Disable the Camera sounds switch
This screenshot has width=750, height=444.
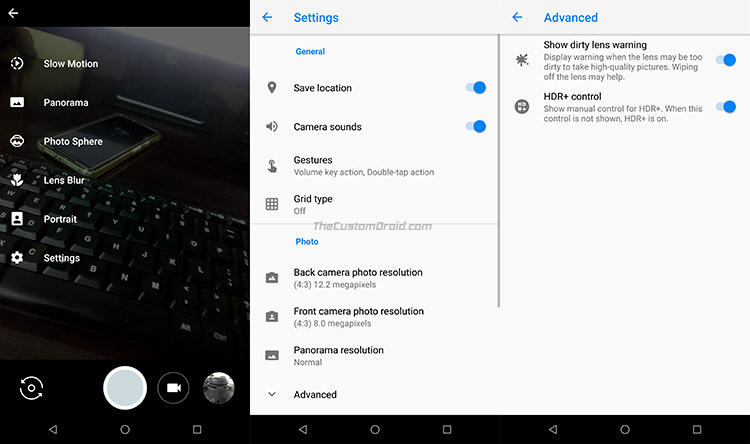pos(475,126)
